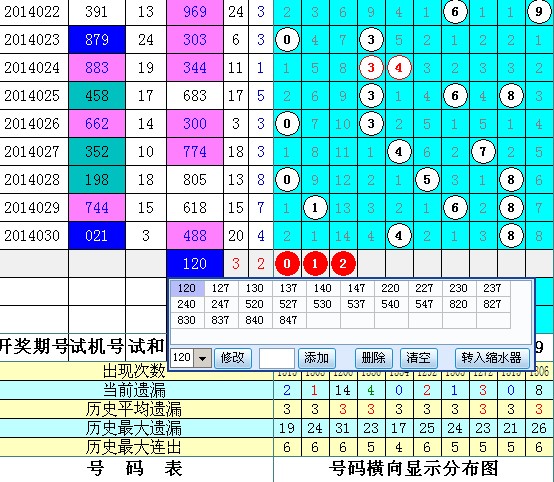This screenshot has height=482, width=554.
Task: Select number 847 in the list
Action: point(288,320)
